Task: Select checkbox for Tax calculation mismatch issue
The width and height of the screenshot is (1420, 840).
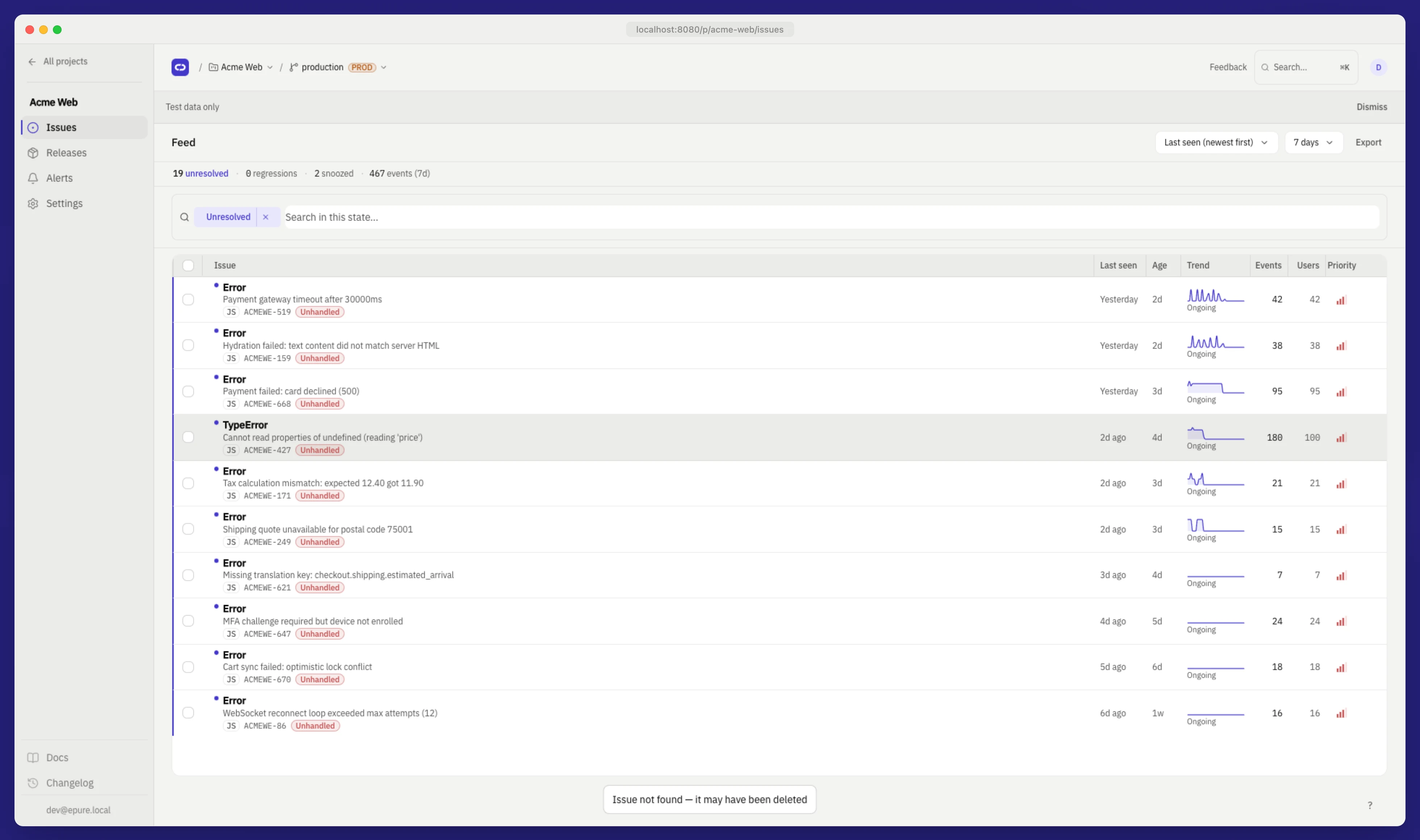Action: (188, 483)
